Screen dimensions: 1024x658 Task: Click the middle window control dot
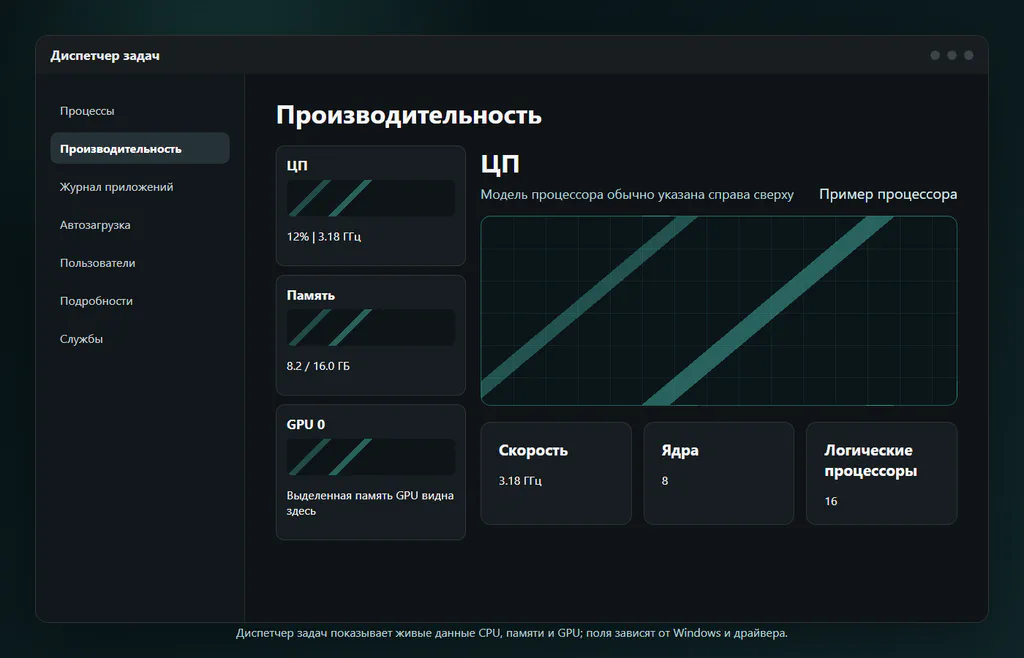[x=952, y=55]
